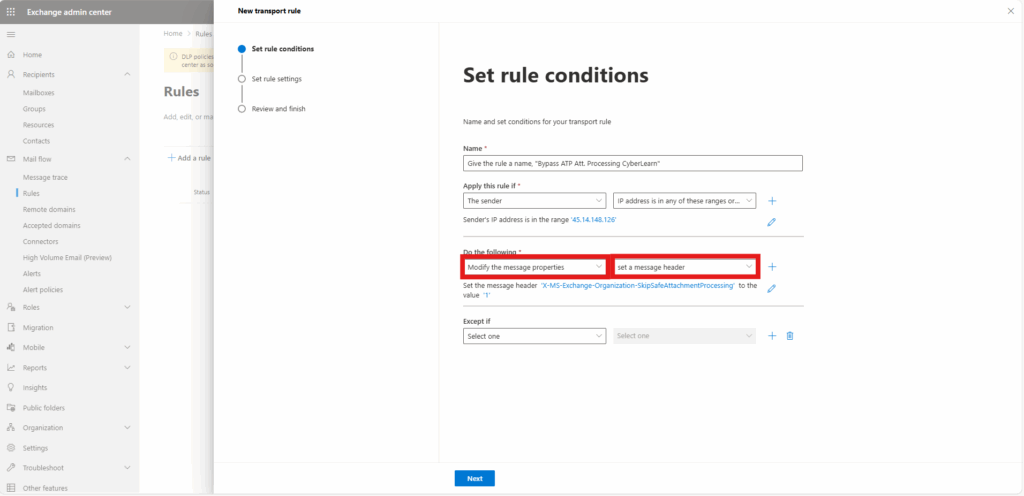Click the pencil icon to edit message header value
The width and height of the screenshot is (1024, 496).
[x=771, y=288]
